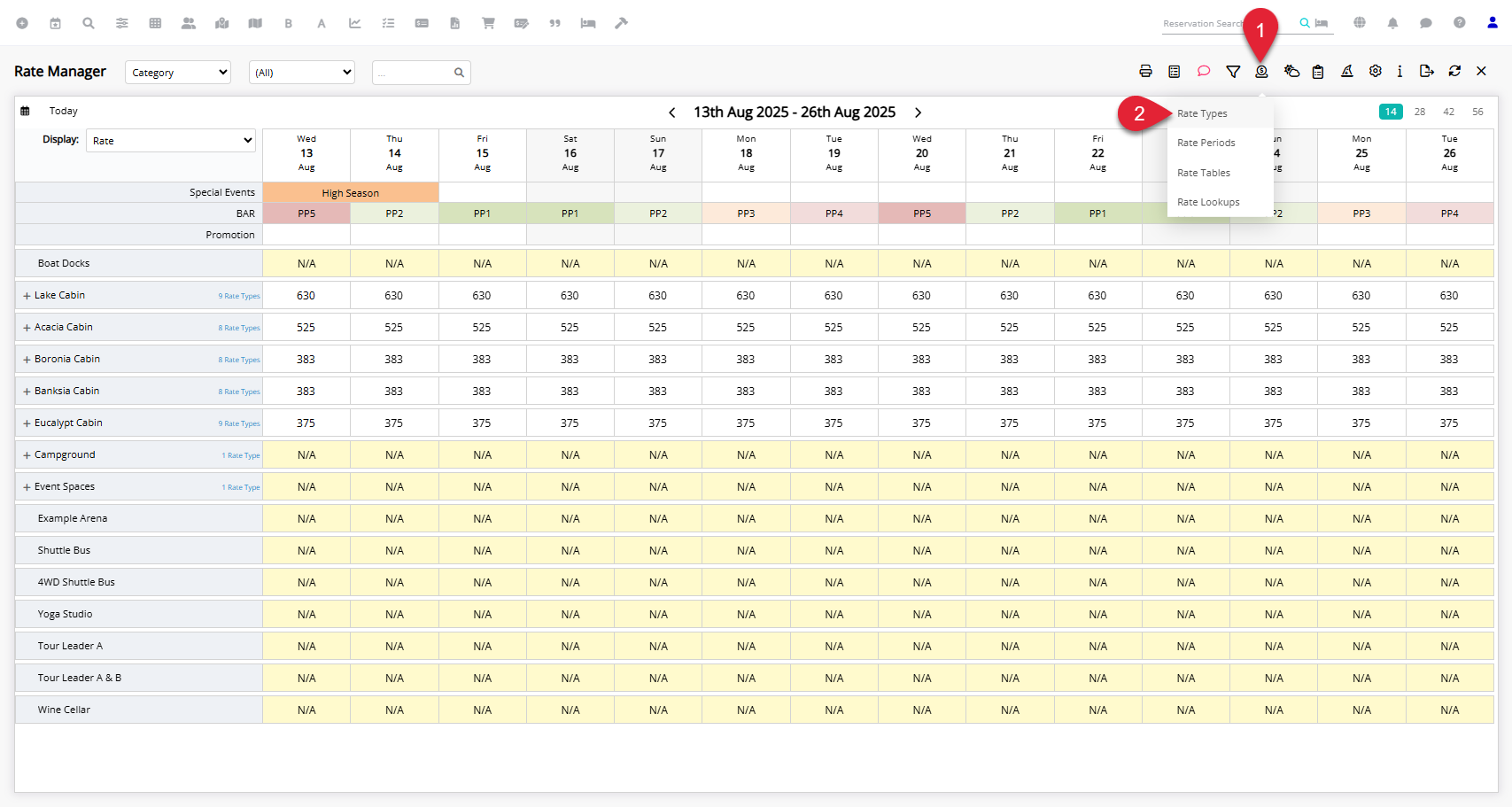Viewport: 1512px width, 807px height.
Task: Open the Category dropdown
Action: [178, 73]
